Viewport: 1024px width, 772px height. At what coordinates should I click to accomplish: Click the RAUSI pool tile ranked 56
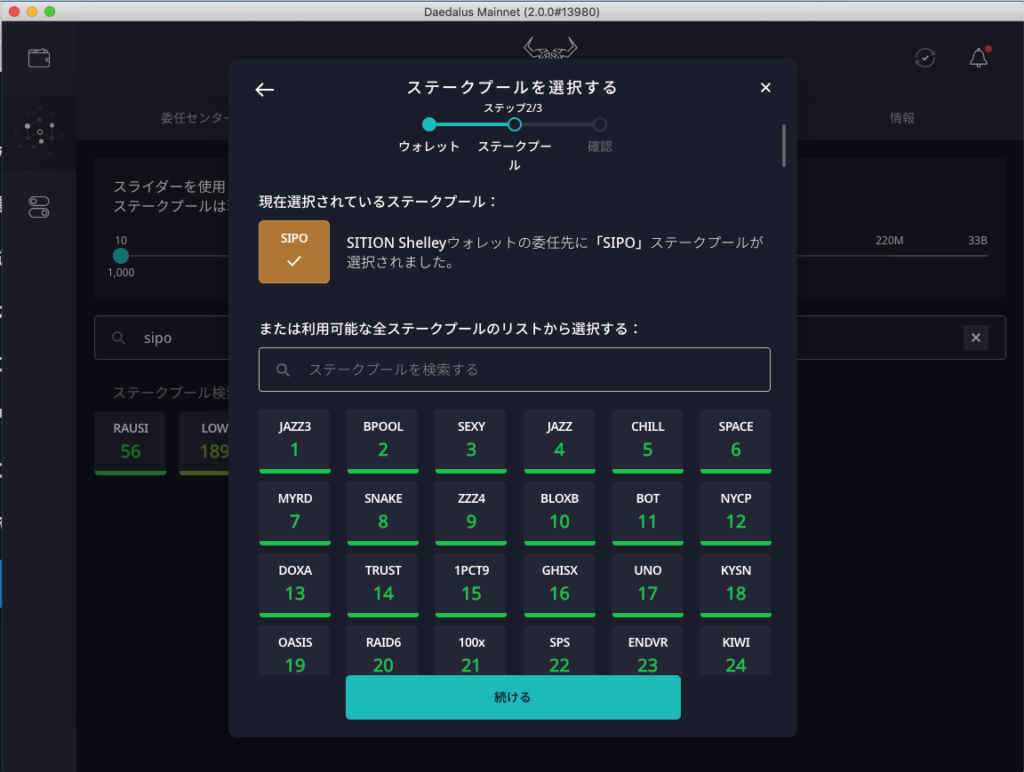coord(130,441)
